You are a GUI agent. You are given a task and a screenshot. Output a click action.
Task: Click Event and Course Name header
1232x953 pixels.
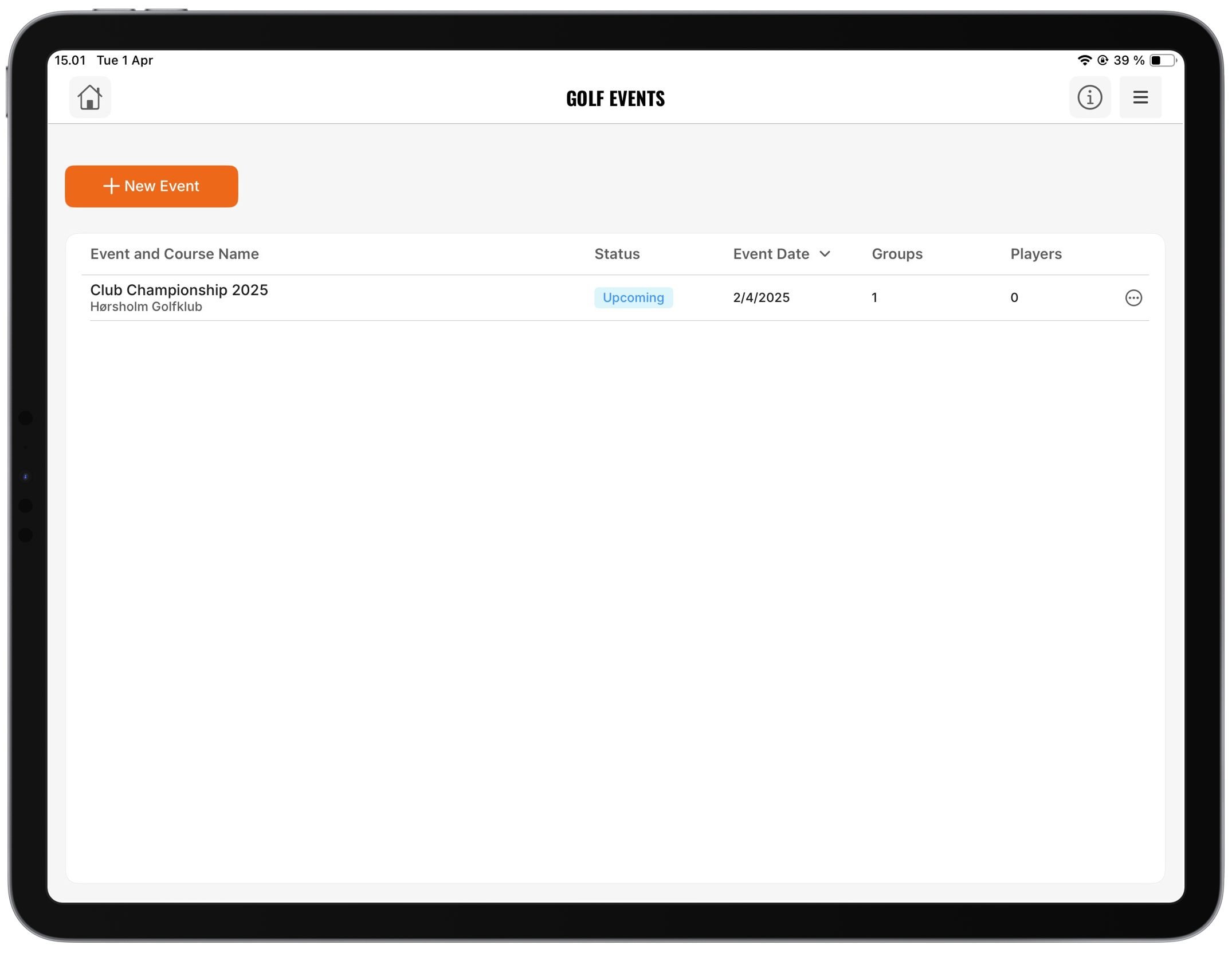click(x=175, y=254)
